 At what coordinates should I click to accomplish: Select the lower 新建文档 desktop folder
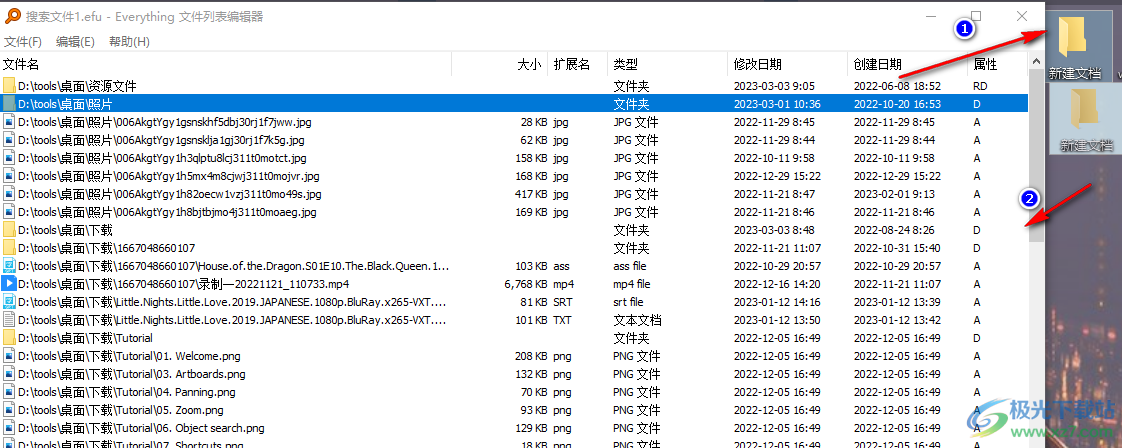click(x=1087, y=119)
